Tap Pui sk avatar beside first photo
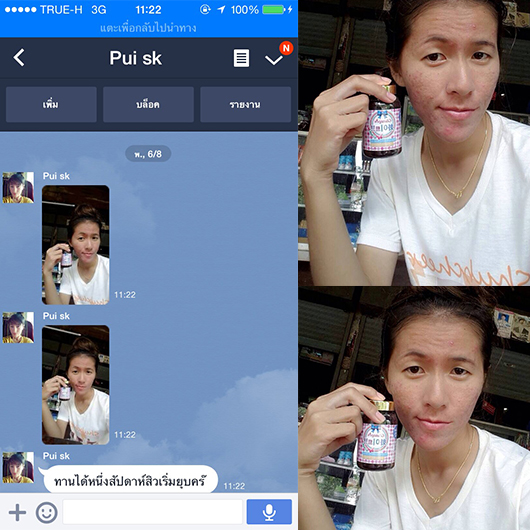This screenshot has width=530, height=530. (18, 188)
